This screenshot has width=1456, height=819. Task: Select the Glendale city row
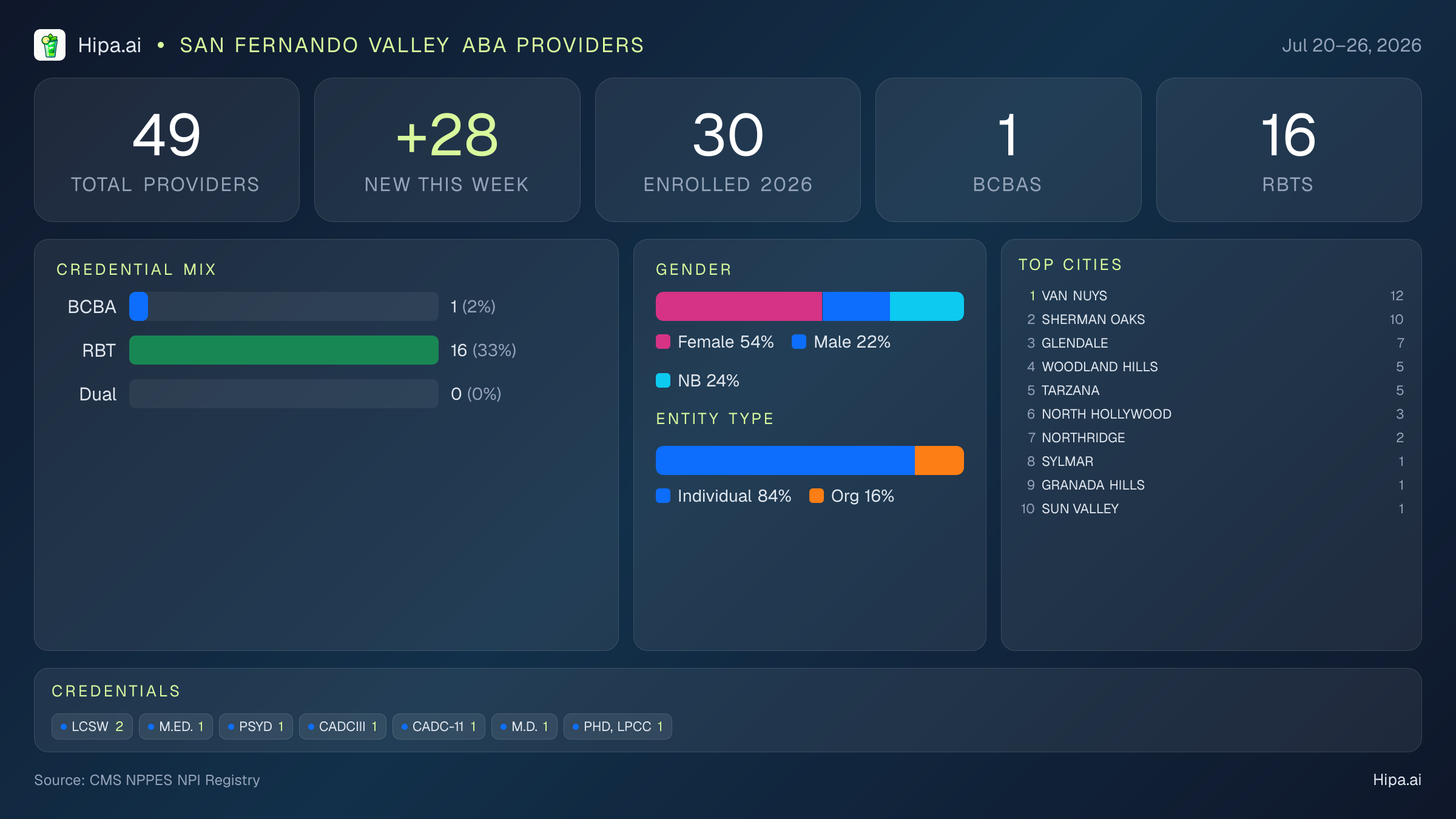pos(1212,343)
